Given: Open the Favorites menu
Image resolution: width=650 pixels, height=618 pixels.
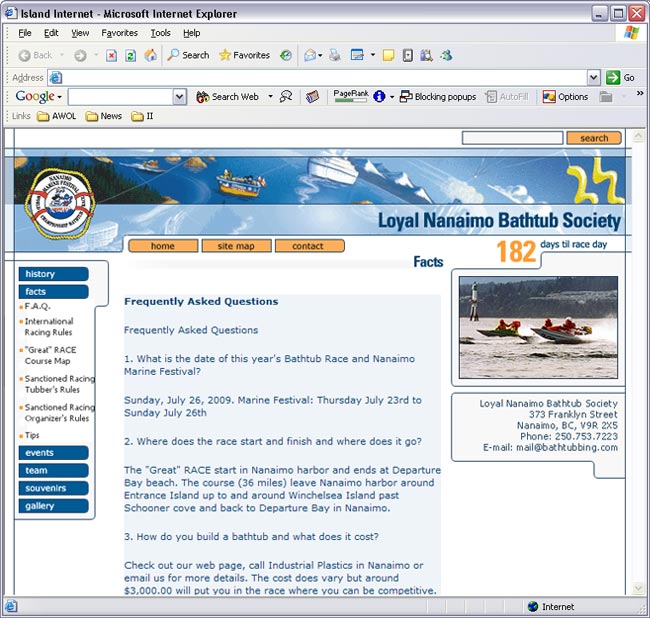Looking at the screenshot, I should coord(119,33).
